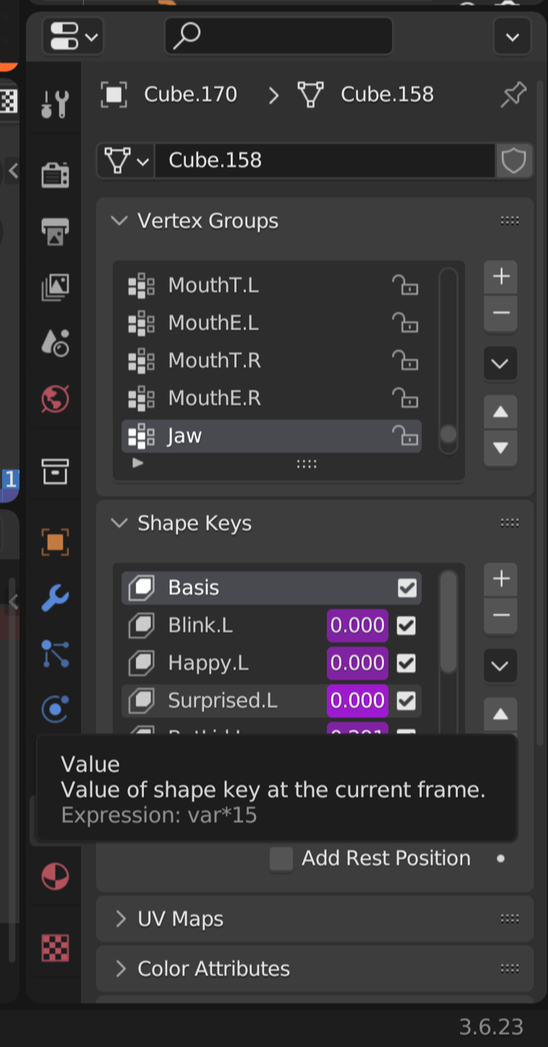548x1047 pixels.
Task: Open the World properties tab
Action: coord(55,399)
